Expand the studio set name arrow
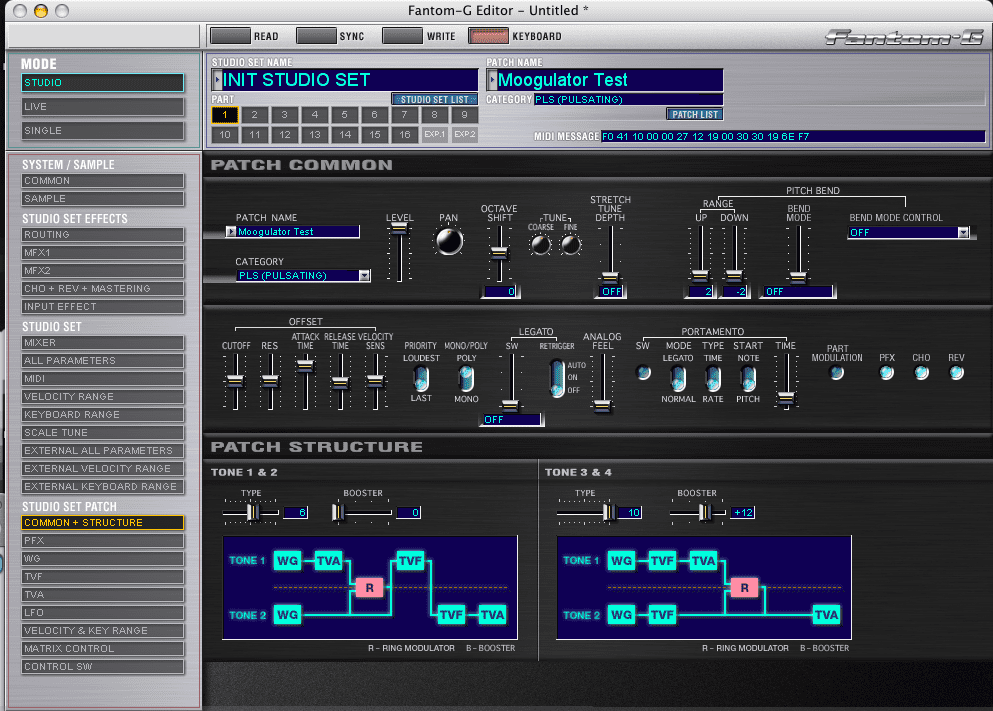The image size is (993, 711). [217, 80]
